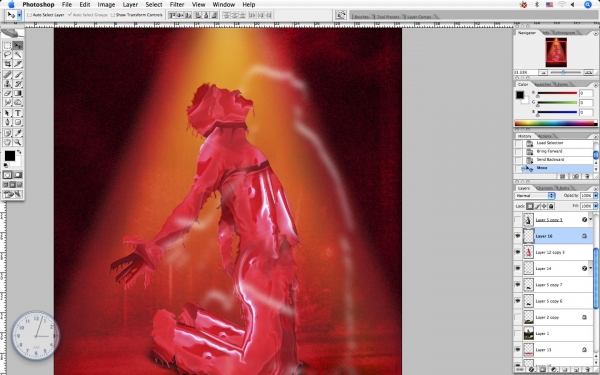Select the Rectangular Marquee tool

(x=7, y=46)
